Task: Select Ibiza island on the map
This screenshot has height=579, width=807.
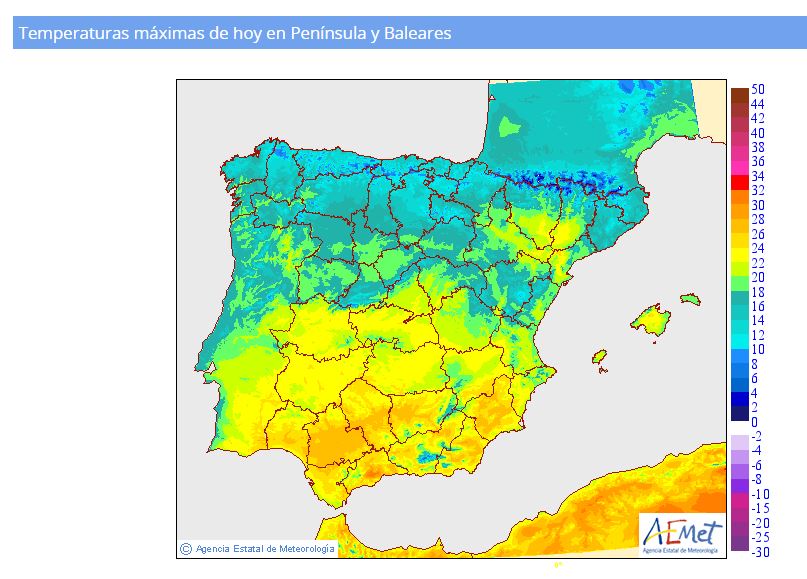Action: click(x=599, y=356)
